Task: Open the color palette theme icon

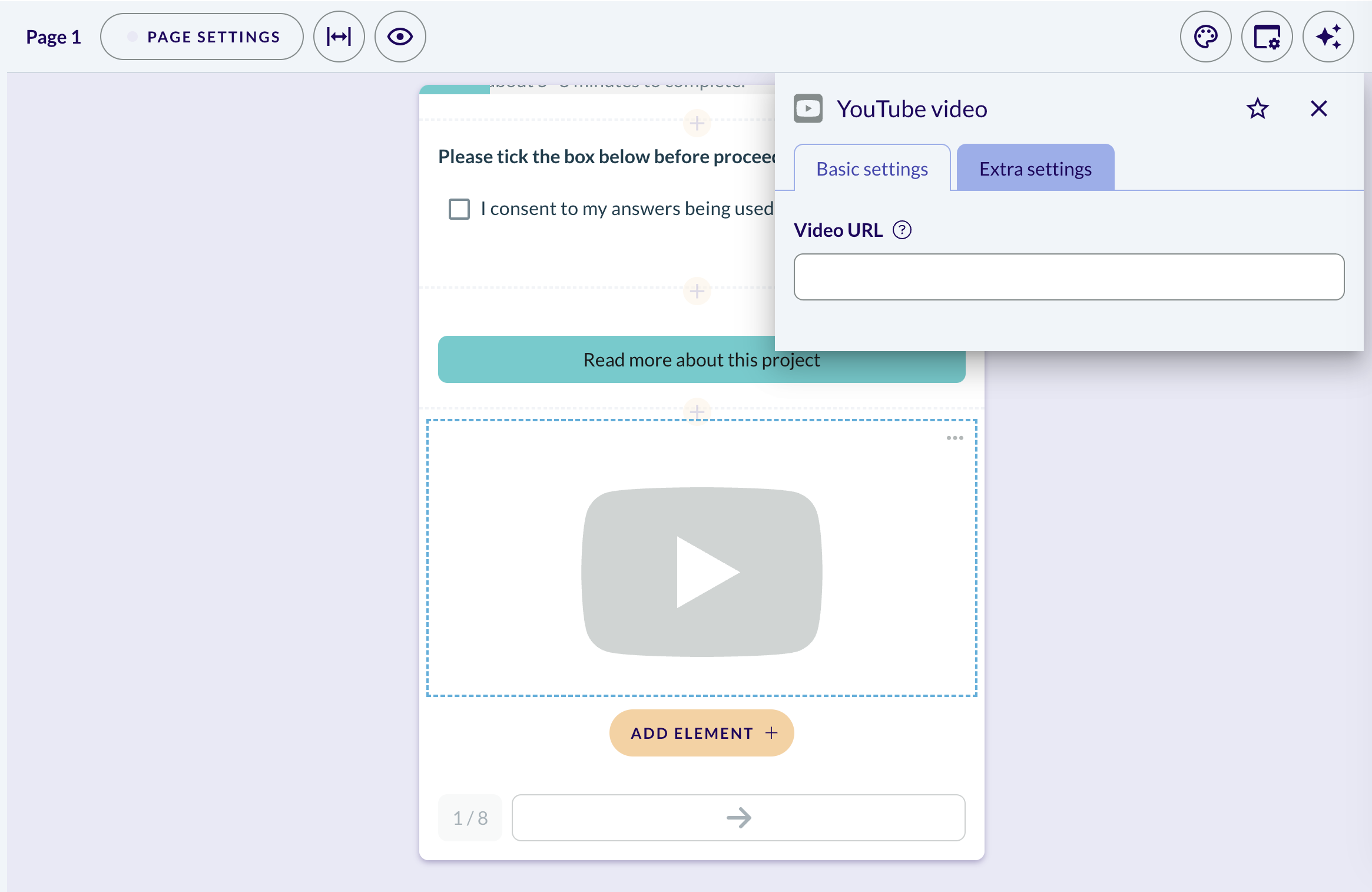Action: [x=1205, y=37]
